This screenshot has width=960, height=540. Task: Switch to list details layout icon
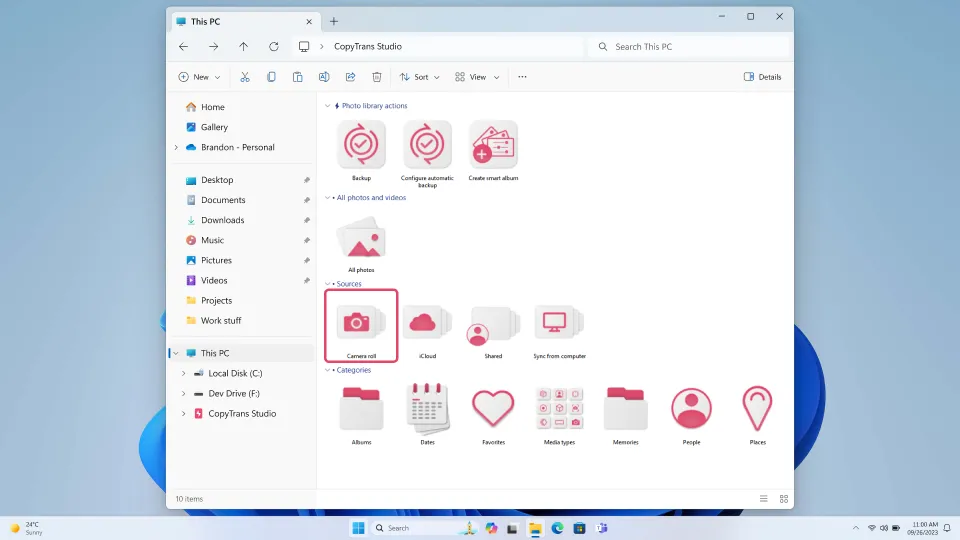(x=763, y=499)
